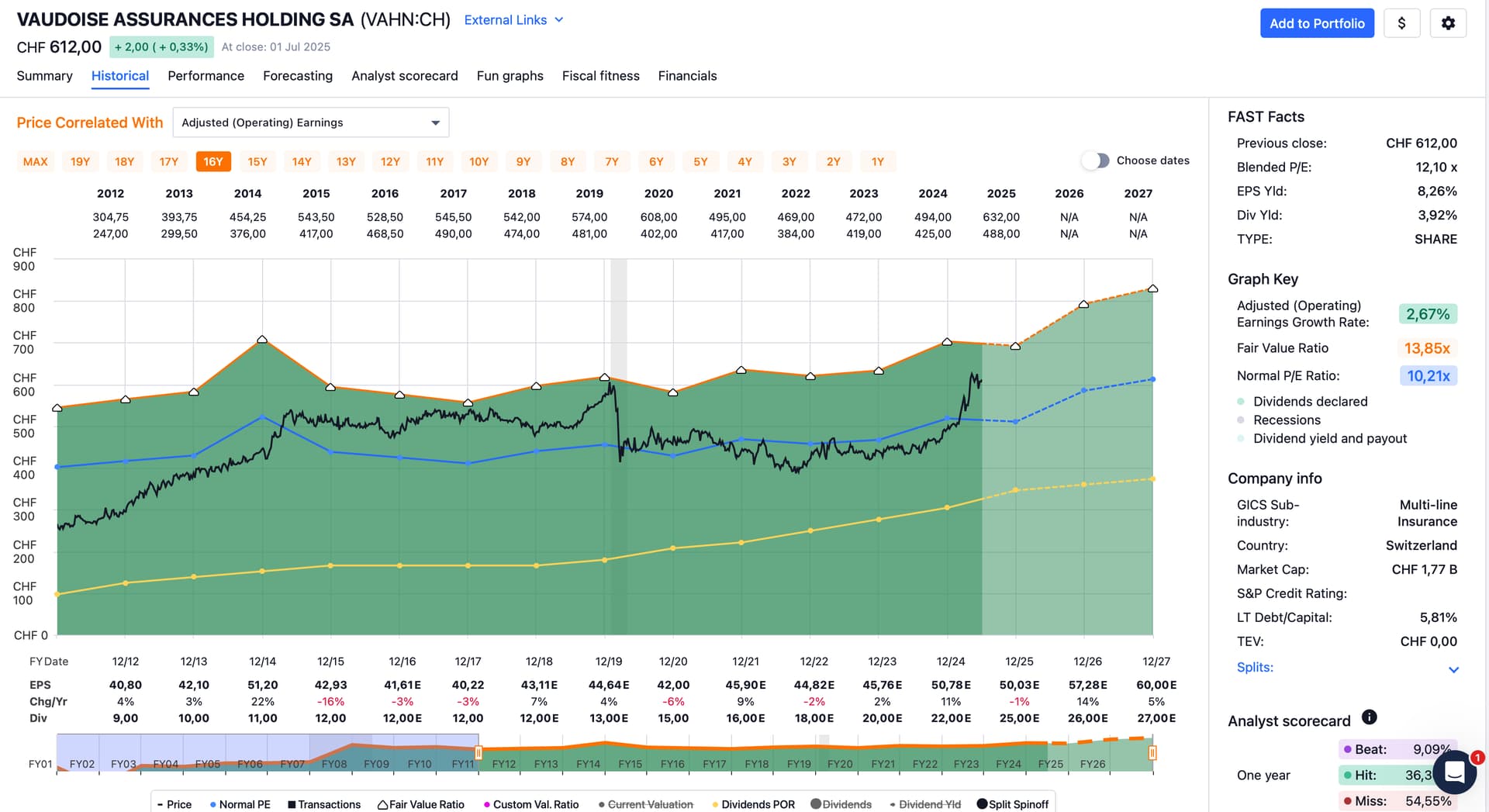The height and width of the screenshot is (812, 1489).
Task: Click range slider right handle at chart end
Action: point(1152,752)
